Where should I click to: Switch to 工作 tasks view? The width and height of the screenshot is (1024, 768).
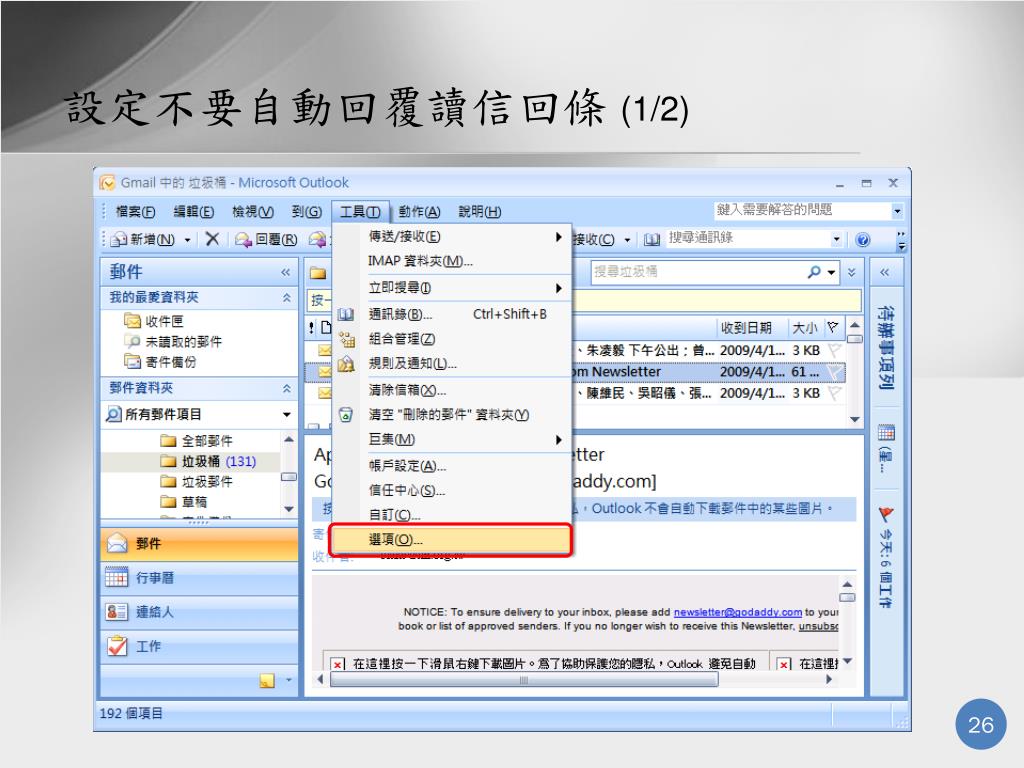199,647
